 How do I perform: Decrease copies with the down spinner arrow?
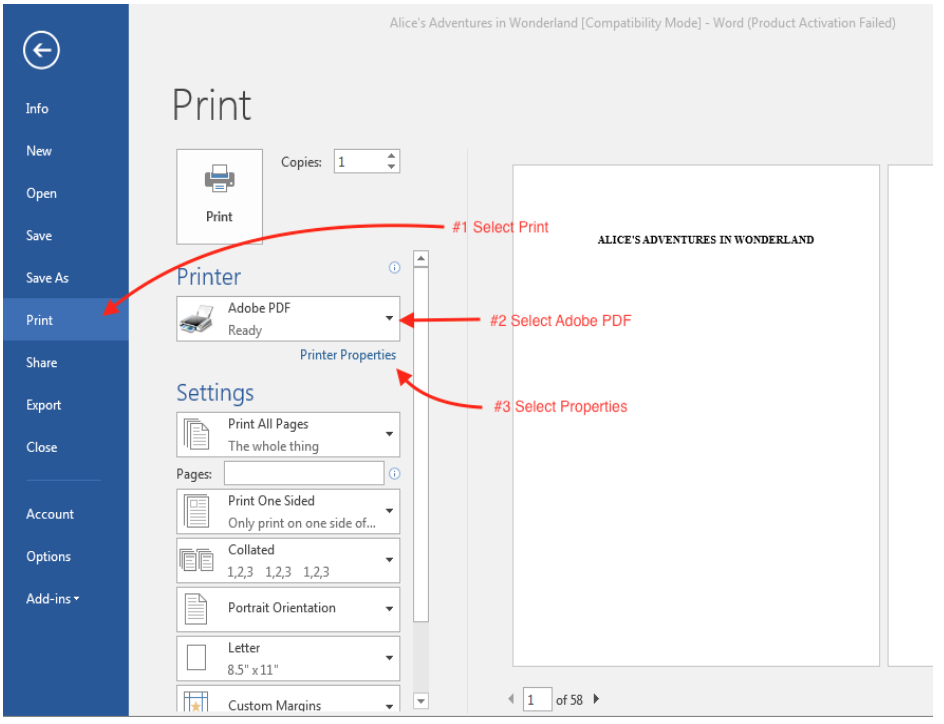tap(391, 167)
